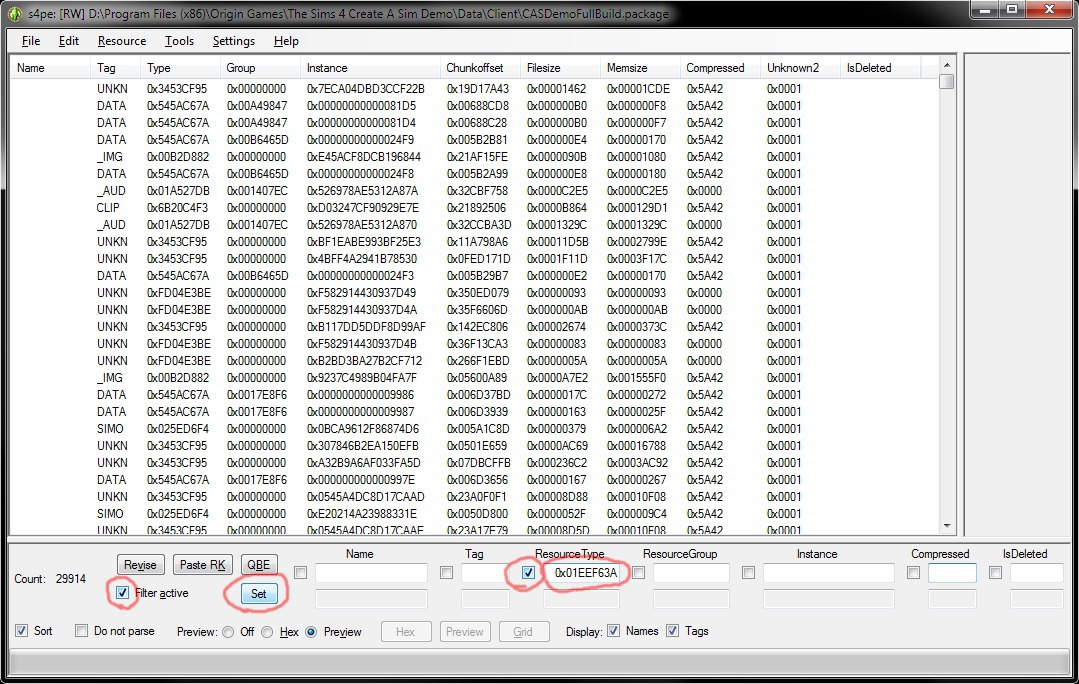Screen dimensions: 1079x684
Task: Select the CLIP row with type 0x6B20C4F3
Action: [x=475, y=208]
